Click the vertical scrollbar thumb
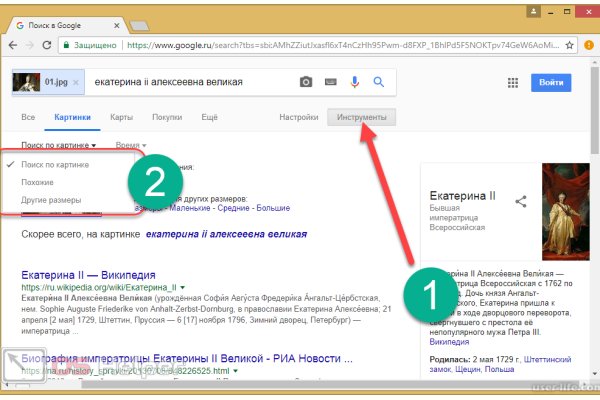The height and width of the screenshot is (400, 600). (x=594, y=111)
